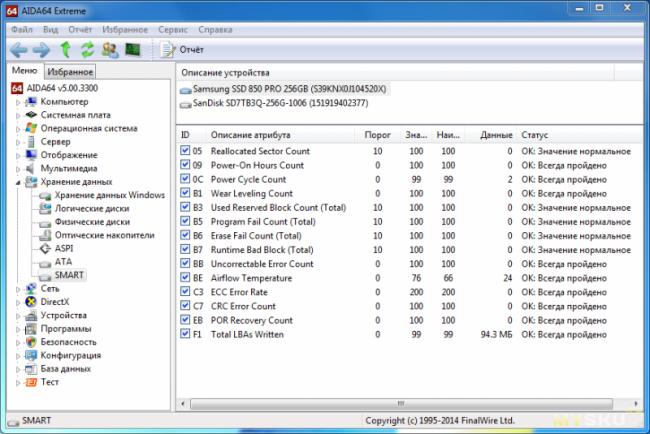The image size is (650, 434).
Task: Select Логические диски in the tree
Action: 92,209
